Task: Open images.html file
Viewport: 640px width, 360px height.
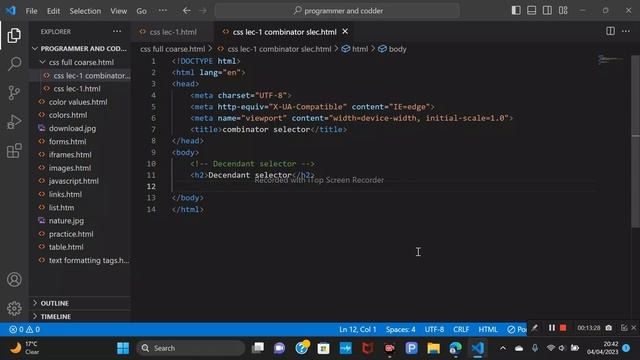Action: click(81, 168)
